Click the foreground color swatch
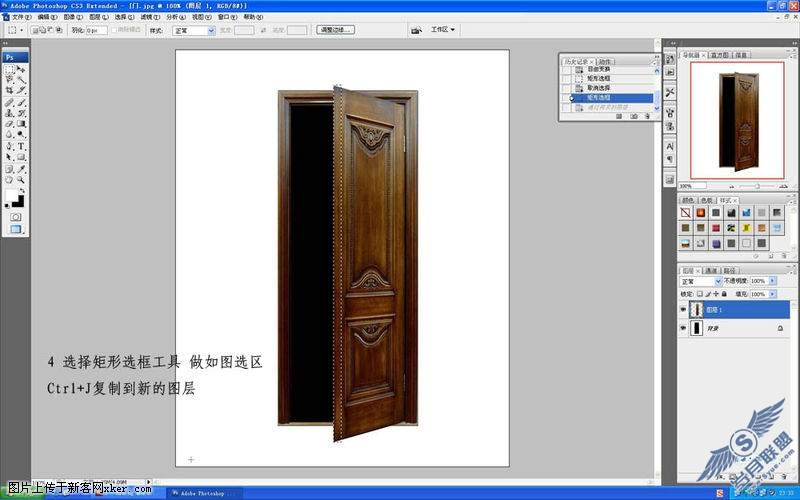This screenshot has height=500, width=800. [x=11, y=195]
